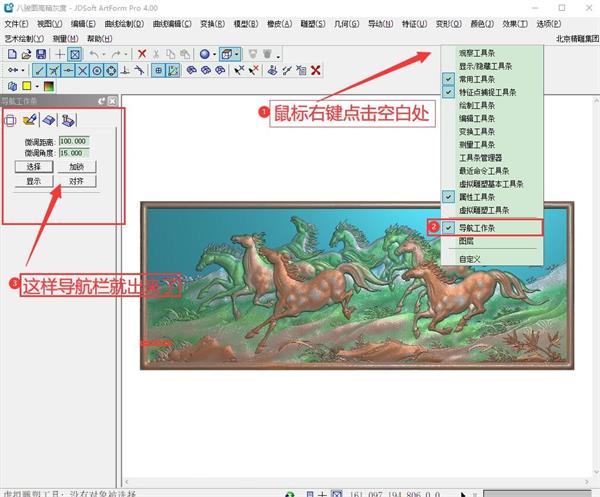Viewport: 600px width, 497px height.
Task: Toggle circle center snap icon
Action: pyautogui.click(x=97, y=70)
